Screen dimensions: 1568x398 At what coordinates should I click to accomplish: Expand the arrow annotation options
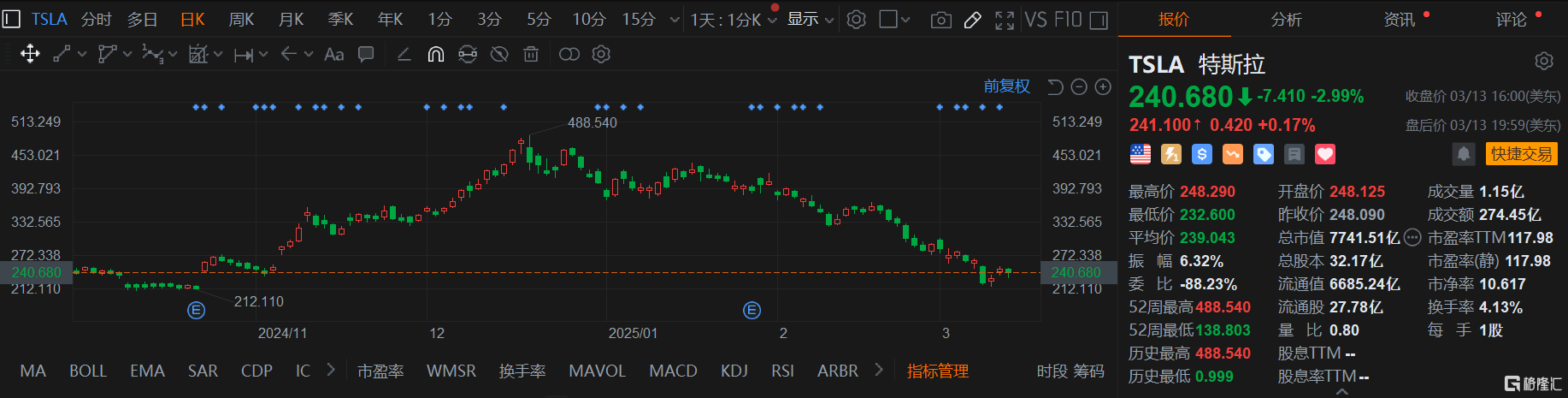309,54
